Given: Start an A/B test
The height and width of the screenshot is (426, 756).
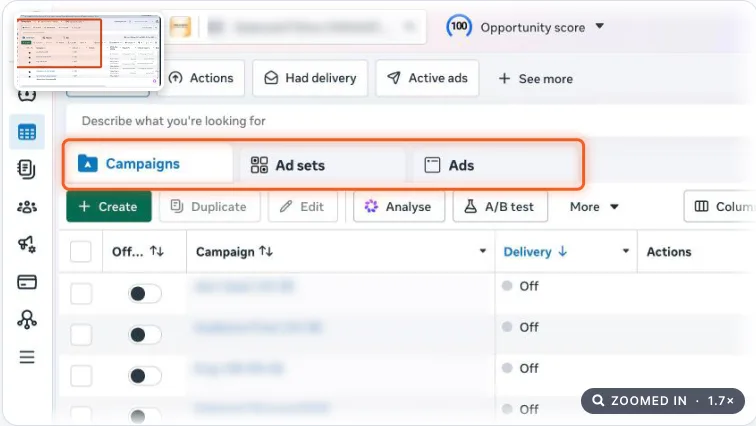Looking at the screenshot, I should 500,207.
